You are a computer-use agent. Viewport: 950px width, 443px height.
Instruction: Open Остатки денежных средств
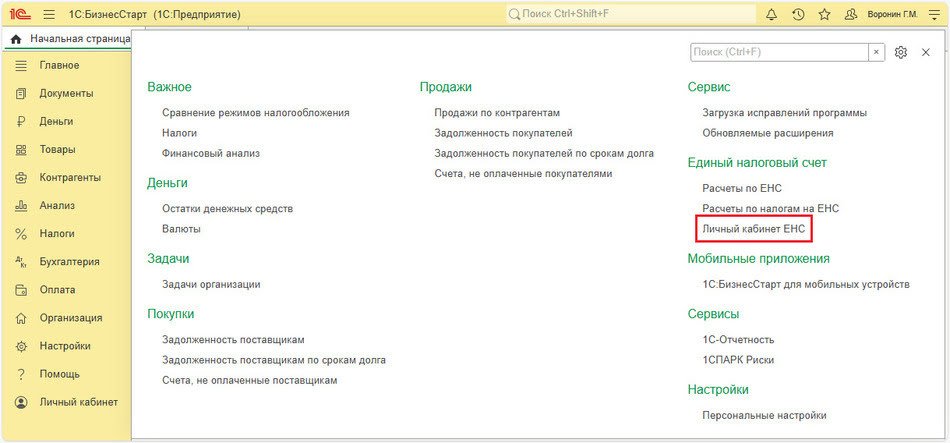[x=227, y=208]
